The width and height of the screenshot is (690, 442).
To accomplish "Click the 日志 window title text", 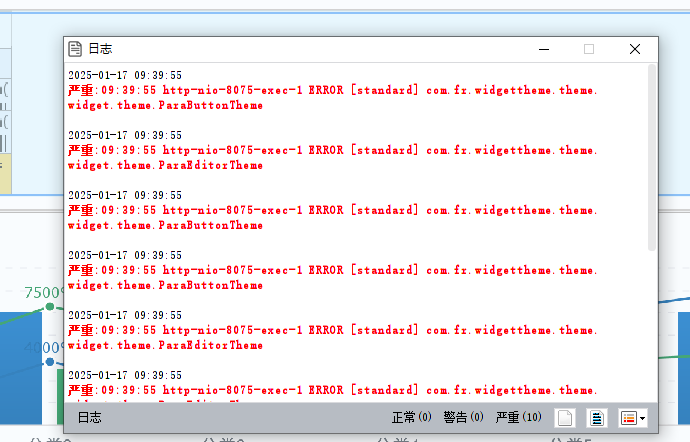I will pos(100,49).
